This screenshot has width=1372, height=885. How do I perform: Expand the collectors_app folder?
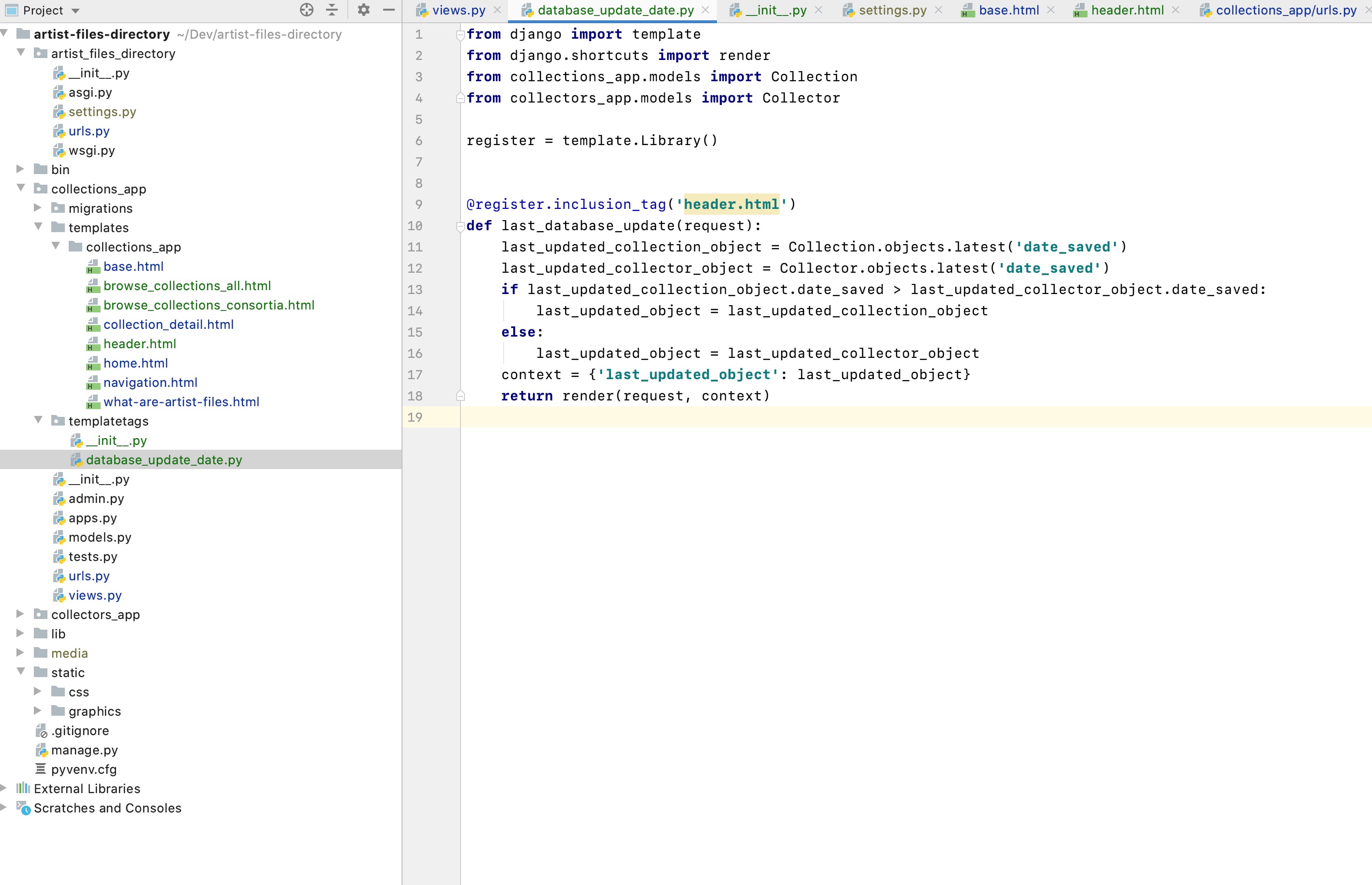point(20,614)
